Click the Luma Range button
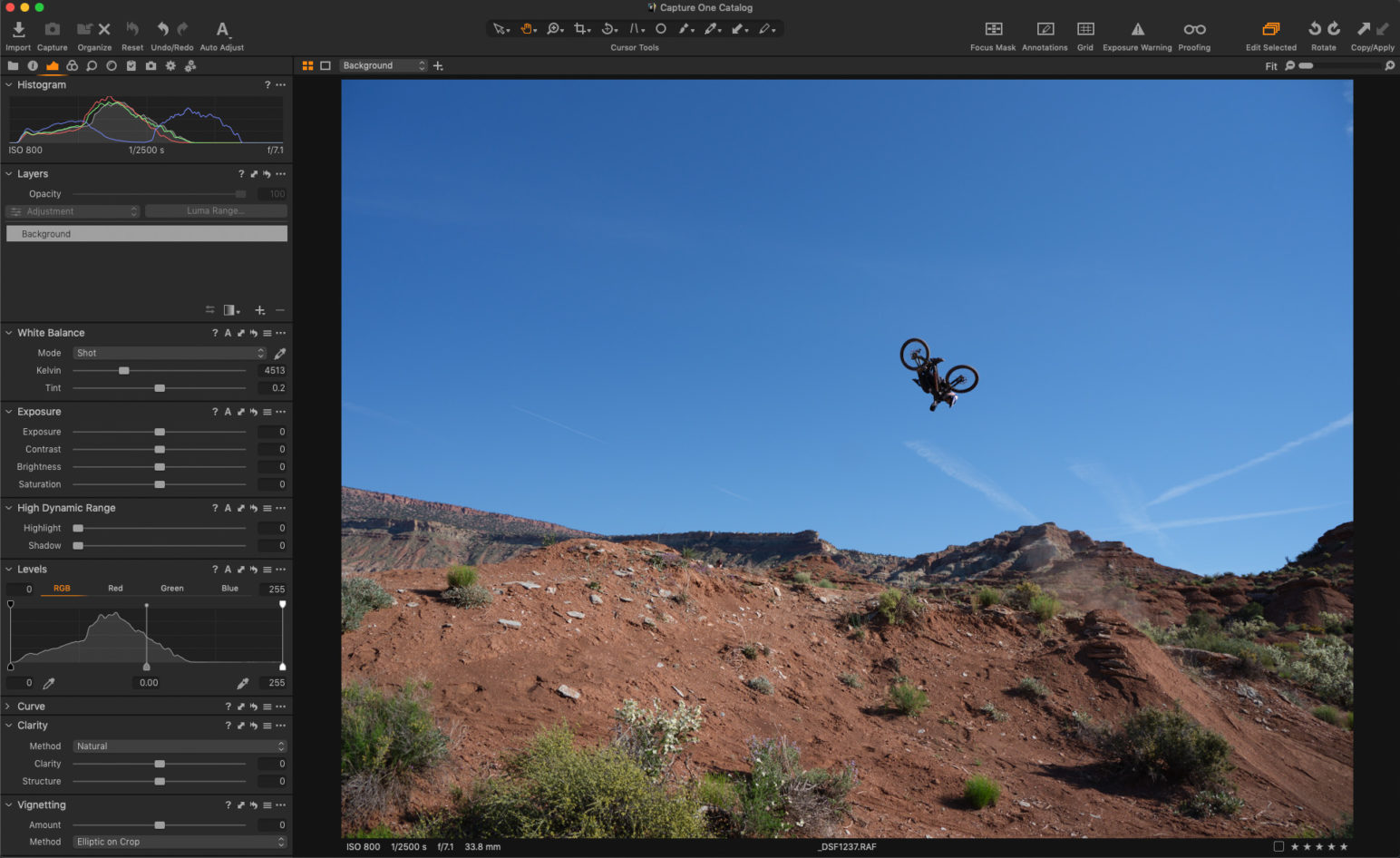Viewport: 1400px width, 858px height. click(216, 210)
